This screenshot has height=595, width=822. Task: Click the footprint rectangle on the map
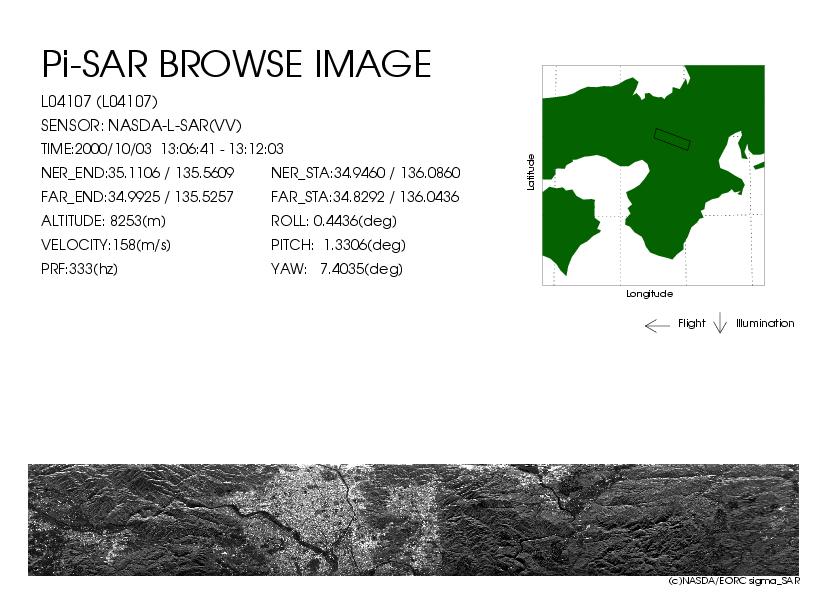click(x=672, y=139)
